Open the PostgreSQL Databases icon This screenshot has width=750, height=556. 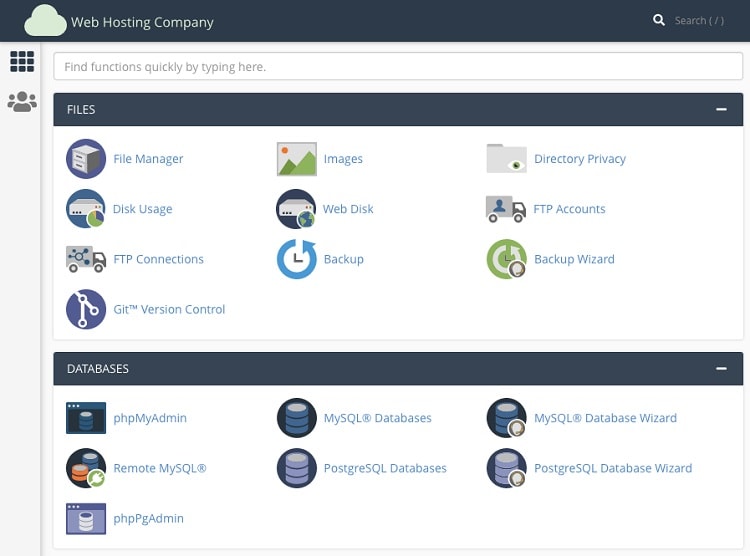(x=297, y=468)
